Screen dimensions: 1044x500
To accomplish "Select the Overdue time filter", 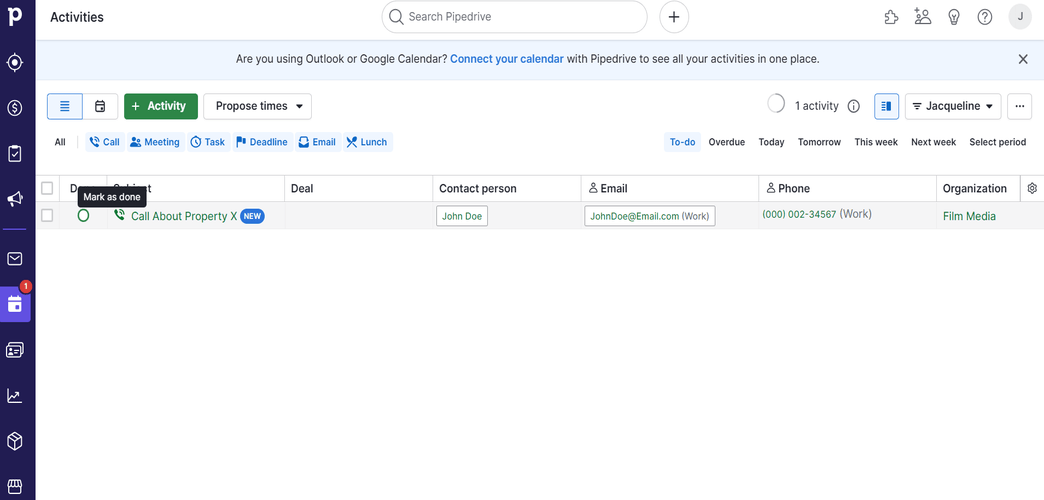I will click(726, 142).
